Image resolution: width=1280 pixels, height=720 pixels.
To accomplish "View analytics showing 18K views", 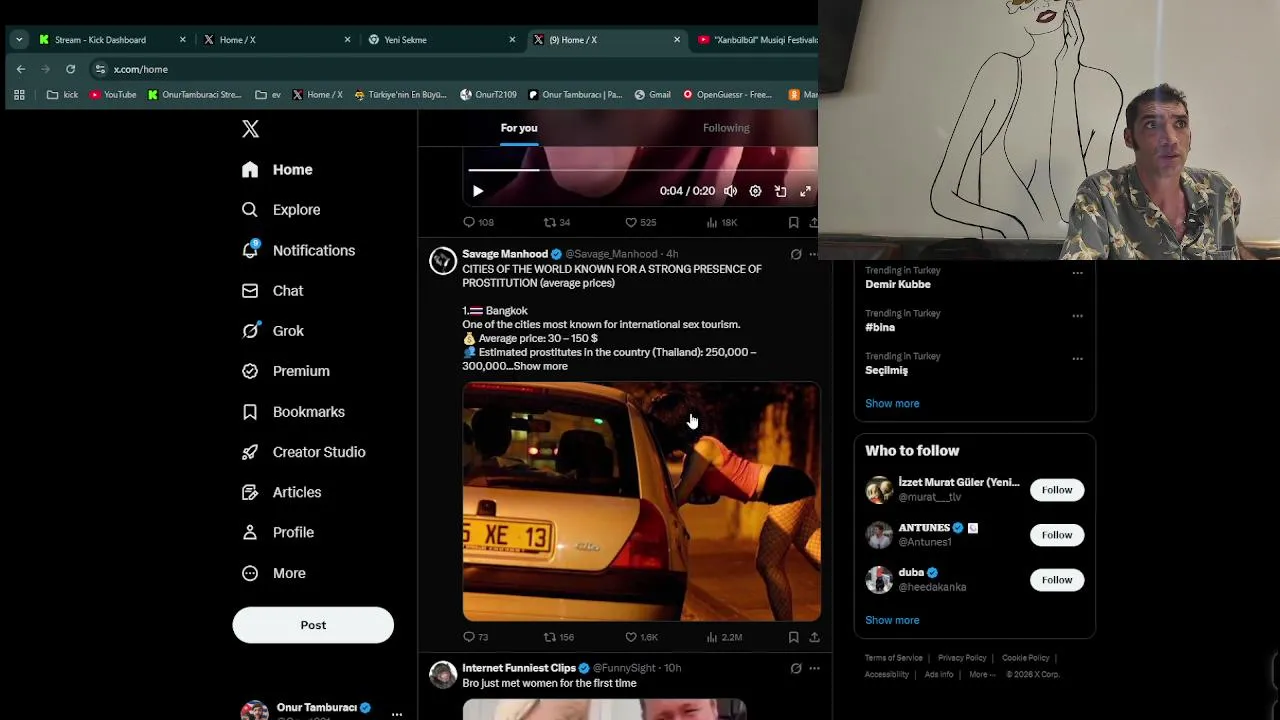I will pos(721,222).
